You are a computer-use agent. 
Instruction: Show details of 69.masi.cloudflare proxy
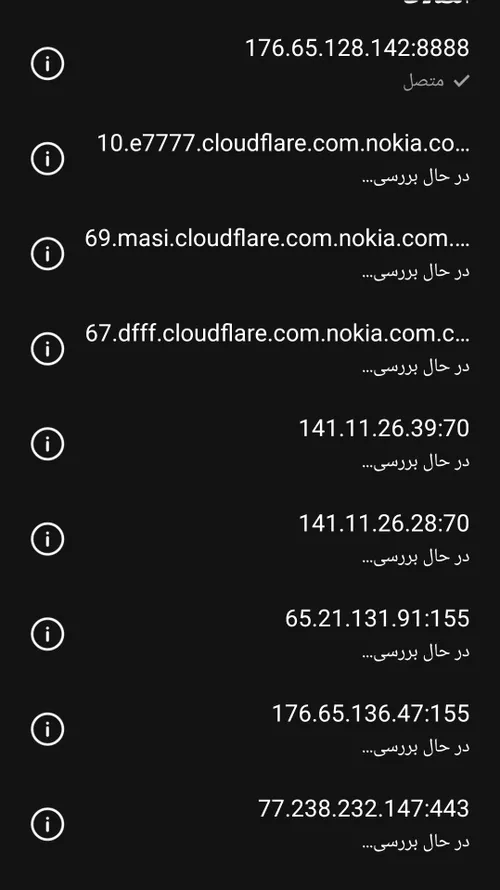(47, 253)
